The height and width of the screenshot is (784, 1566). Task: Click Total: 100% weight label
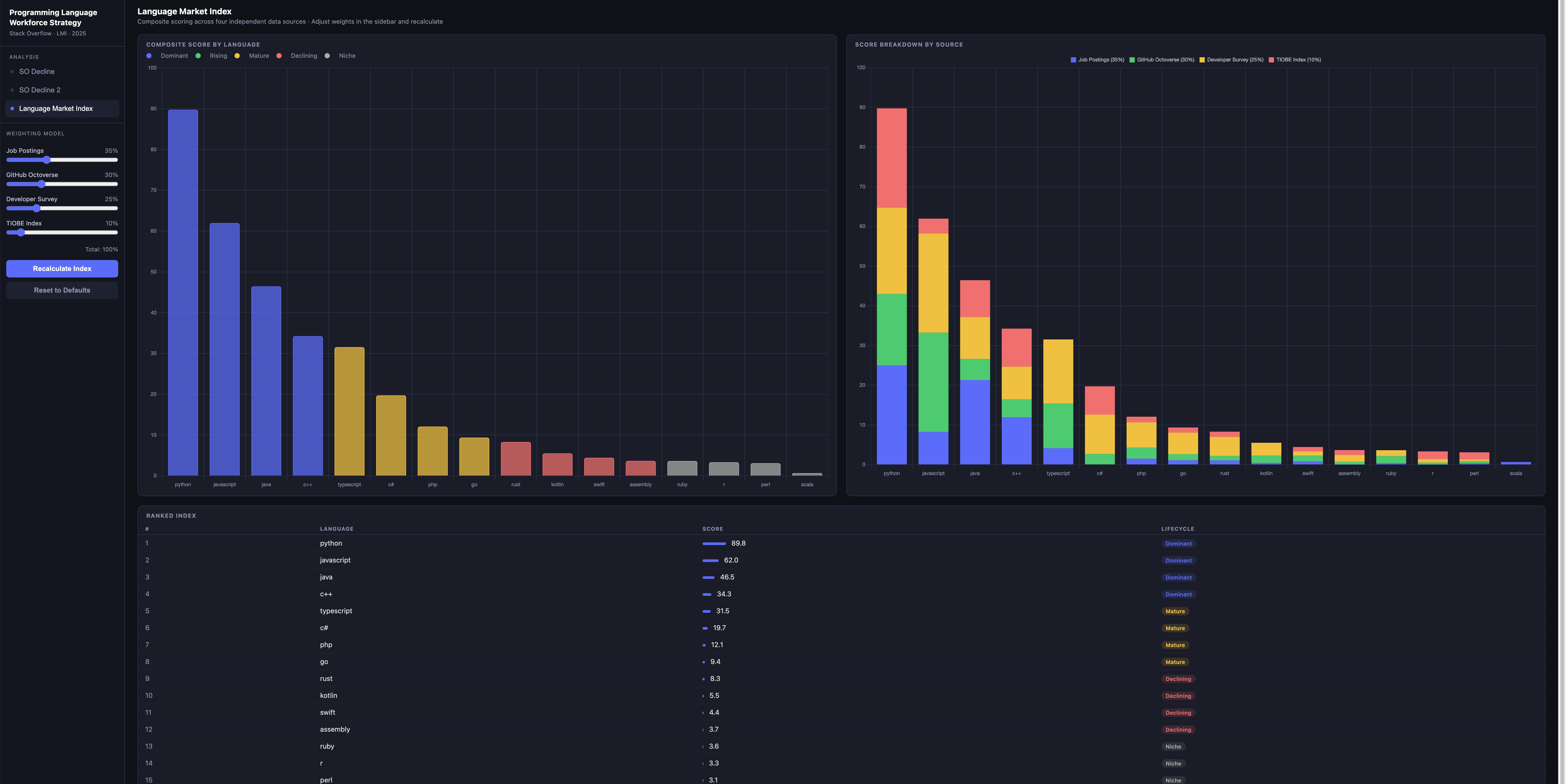(x=102, y=250)
